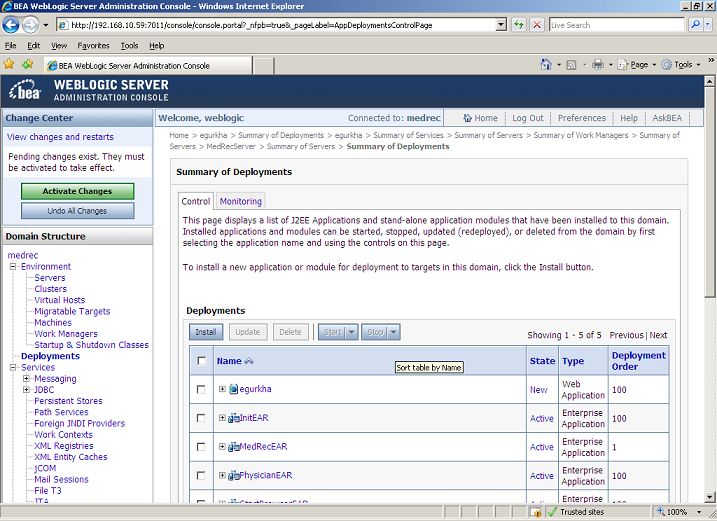
Task: Sort table by the State column header
Action: coord(542,361)
